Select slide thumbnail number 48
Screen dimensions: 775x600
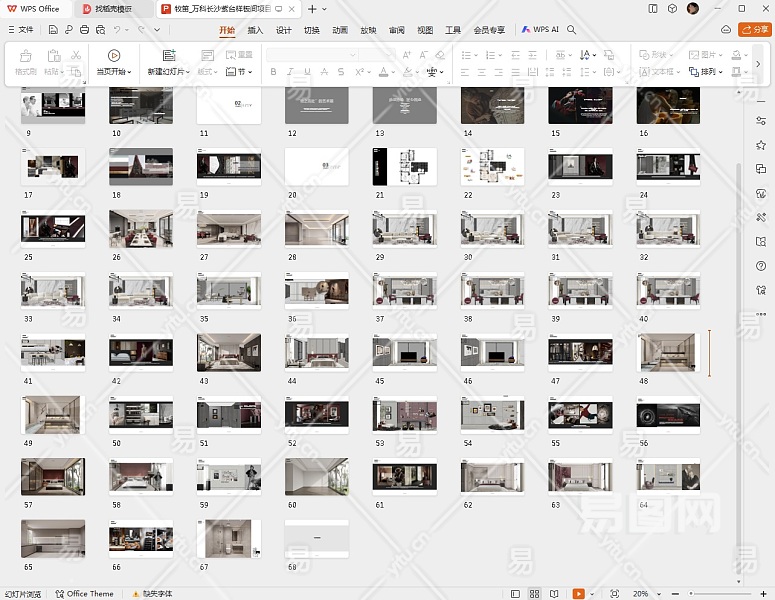point(668,354)
